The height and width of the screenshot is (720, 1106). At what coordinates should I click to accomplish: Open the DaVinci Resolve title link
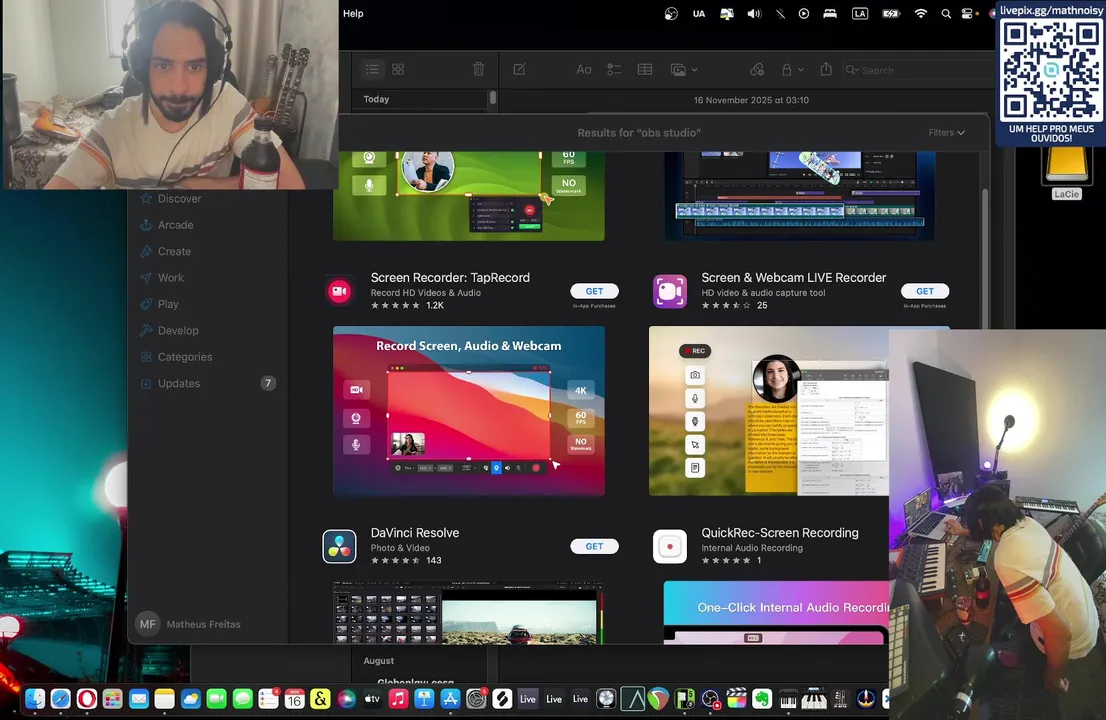coord(415,533)
